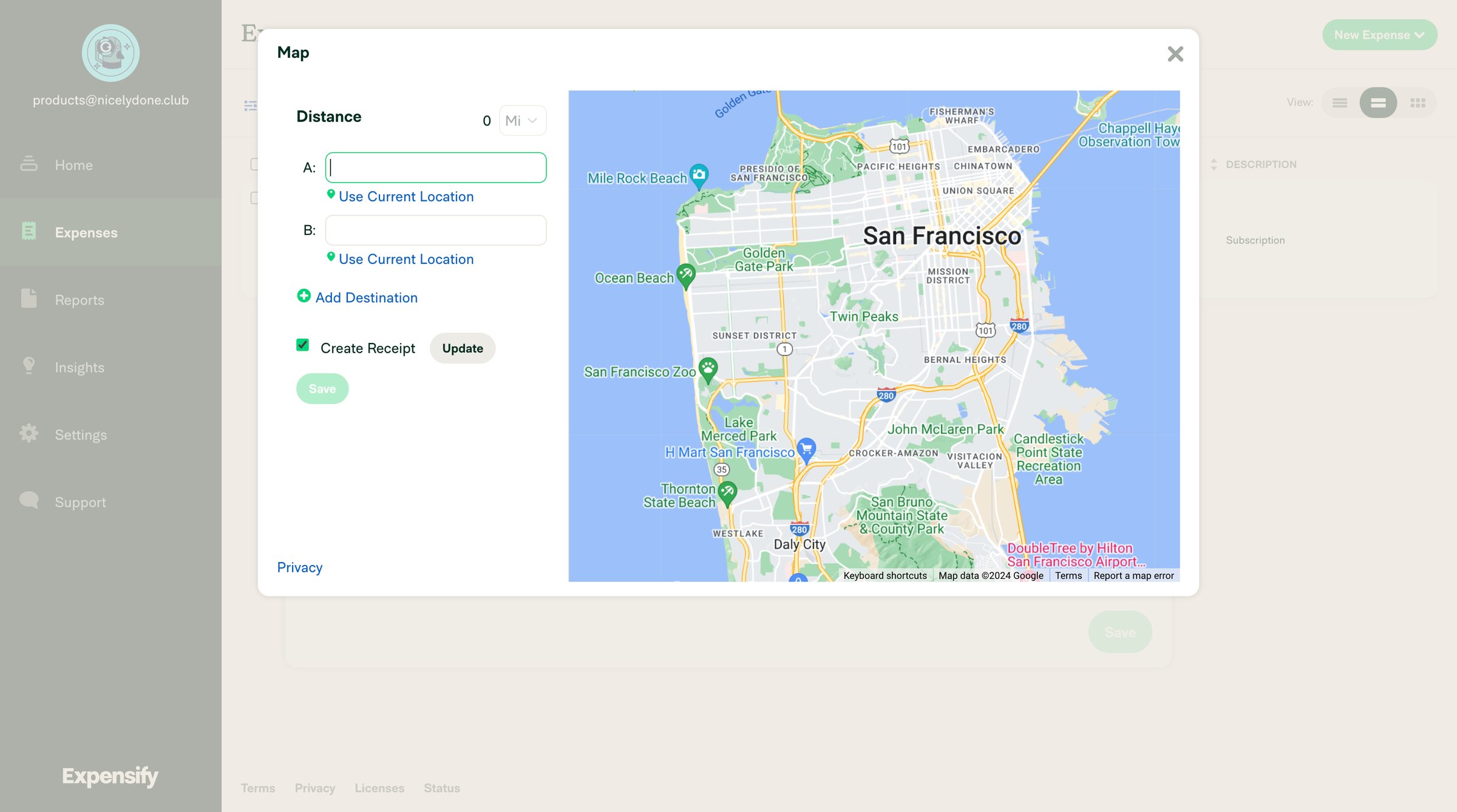This screenshot has height=812, width=1457.
Task: Click the Settings gear sidebar icon
Action: click(x=29, y=433)
